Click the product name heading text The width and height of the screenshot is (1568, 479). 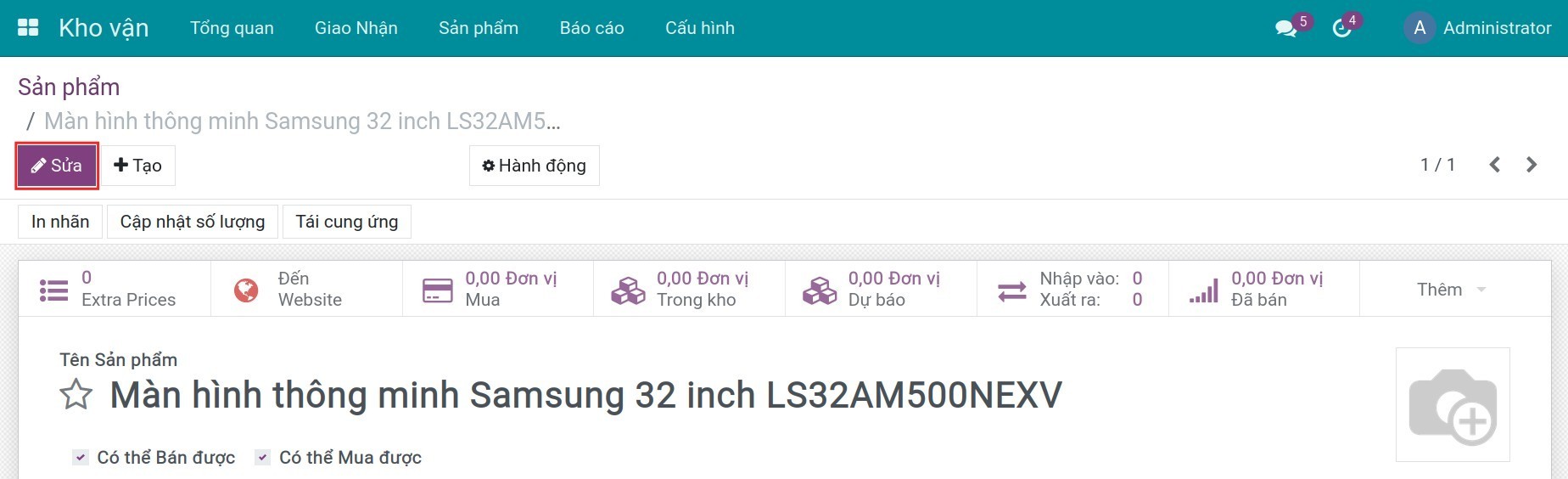click(x=586, y=396)
